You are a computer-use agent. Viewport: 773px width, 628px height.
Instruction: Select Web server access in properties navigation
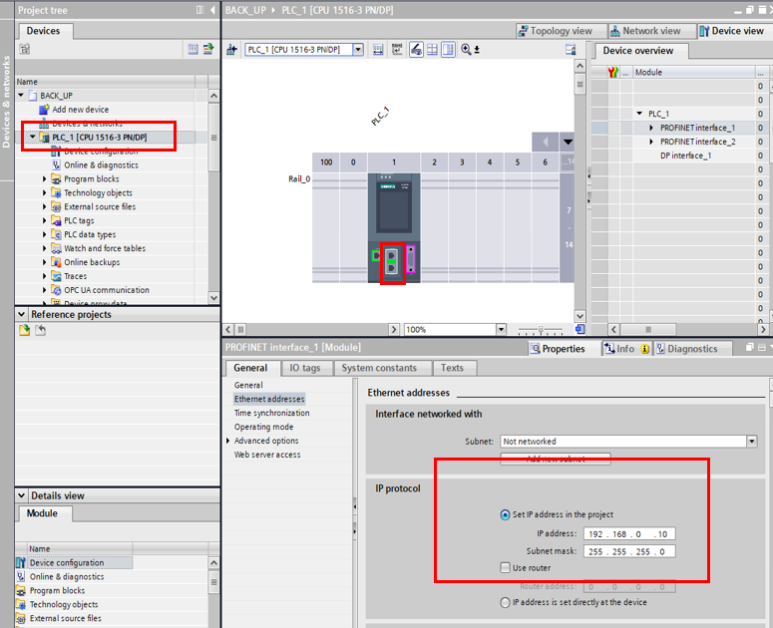[267, 454]
